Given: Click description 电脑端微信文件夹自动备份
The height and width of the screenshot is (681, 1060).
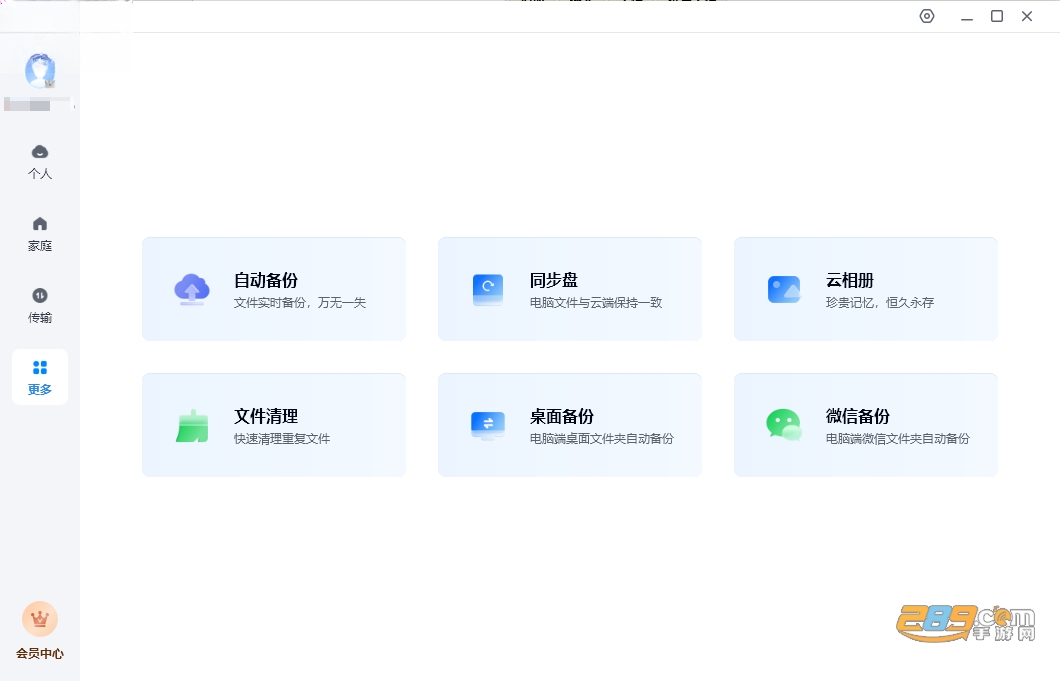Looking at the screenshot, I should (898, 439).
